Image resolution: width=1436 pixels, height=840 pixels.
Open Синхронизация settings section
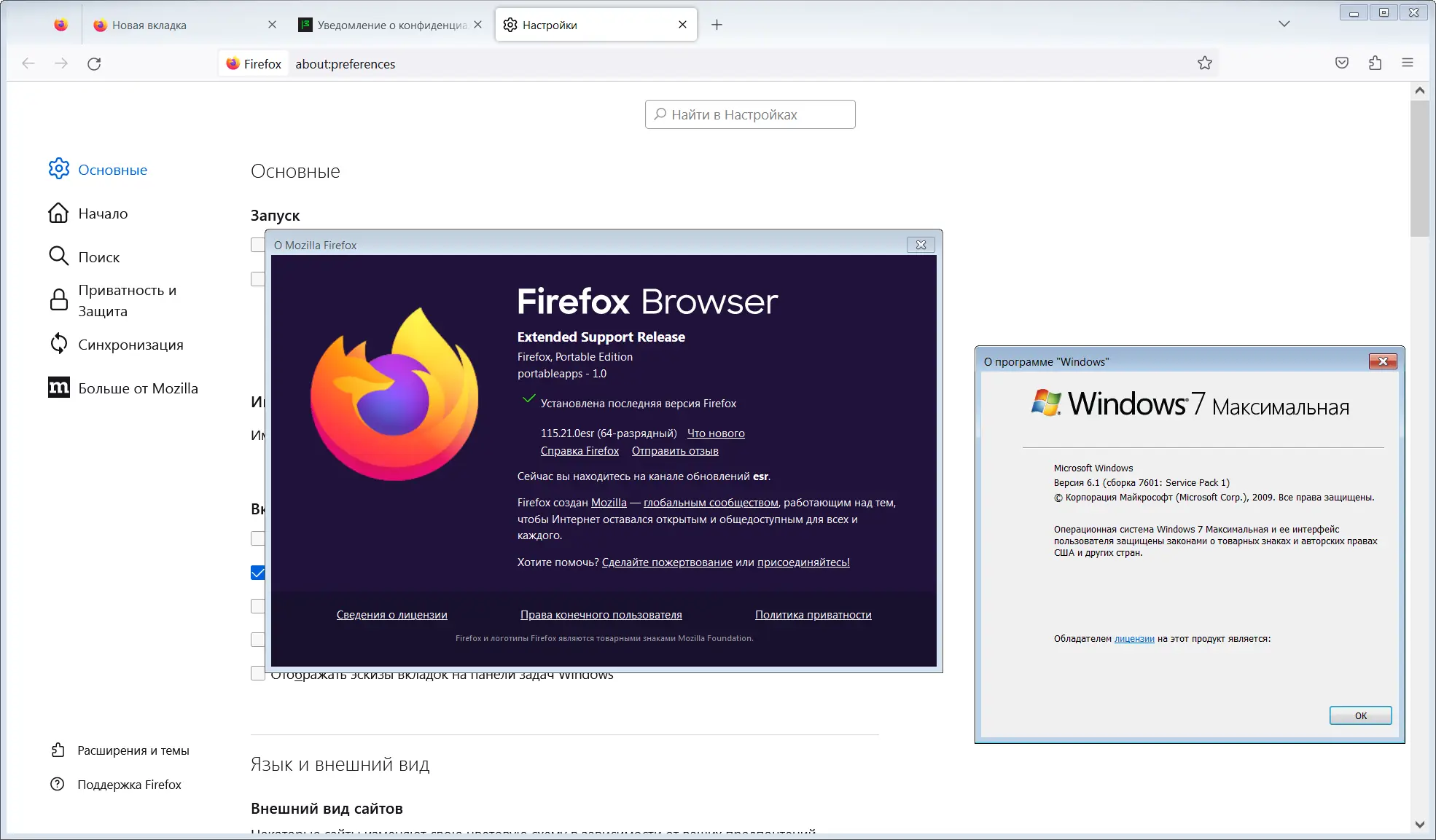point(130,344)
